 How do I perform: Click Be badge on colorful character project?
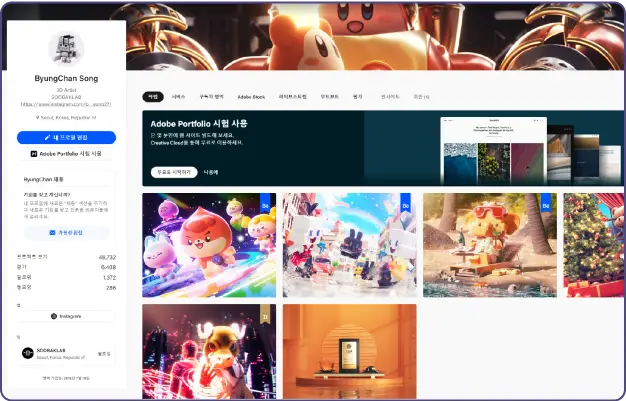coord(265,204)
